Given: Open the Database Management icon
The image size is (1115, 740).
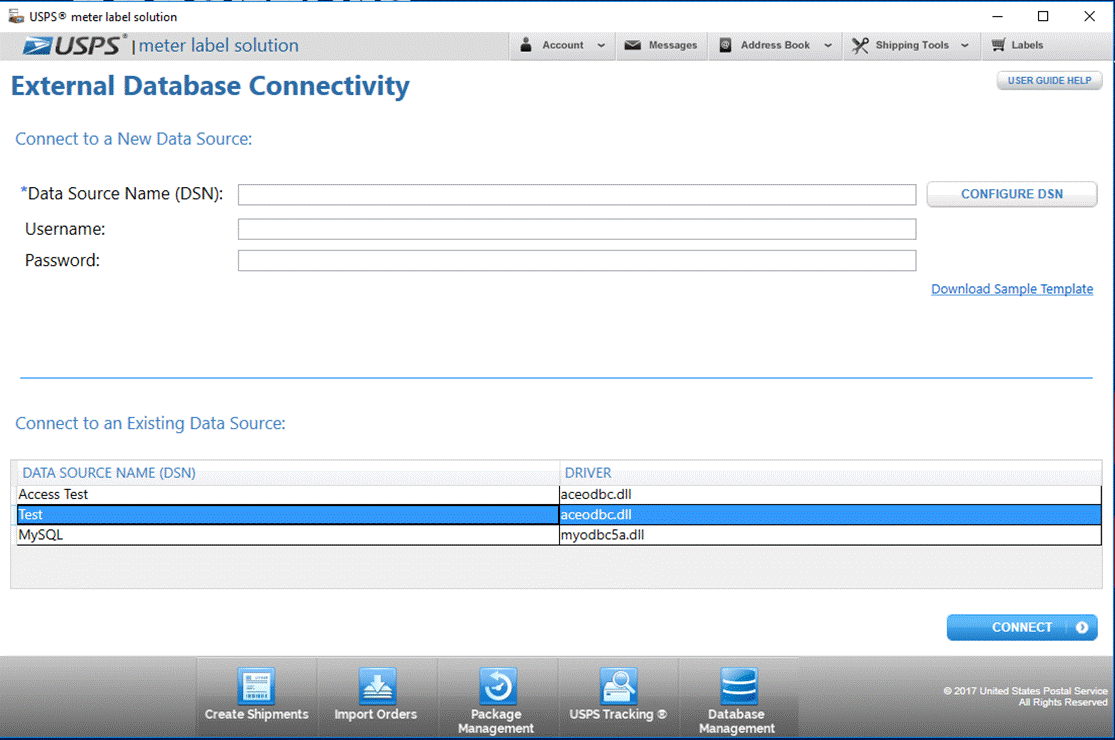Looking at the screenshot, I should tap(738, 686).
